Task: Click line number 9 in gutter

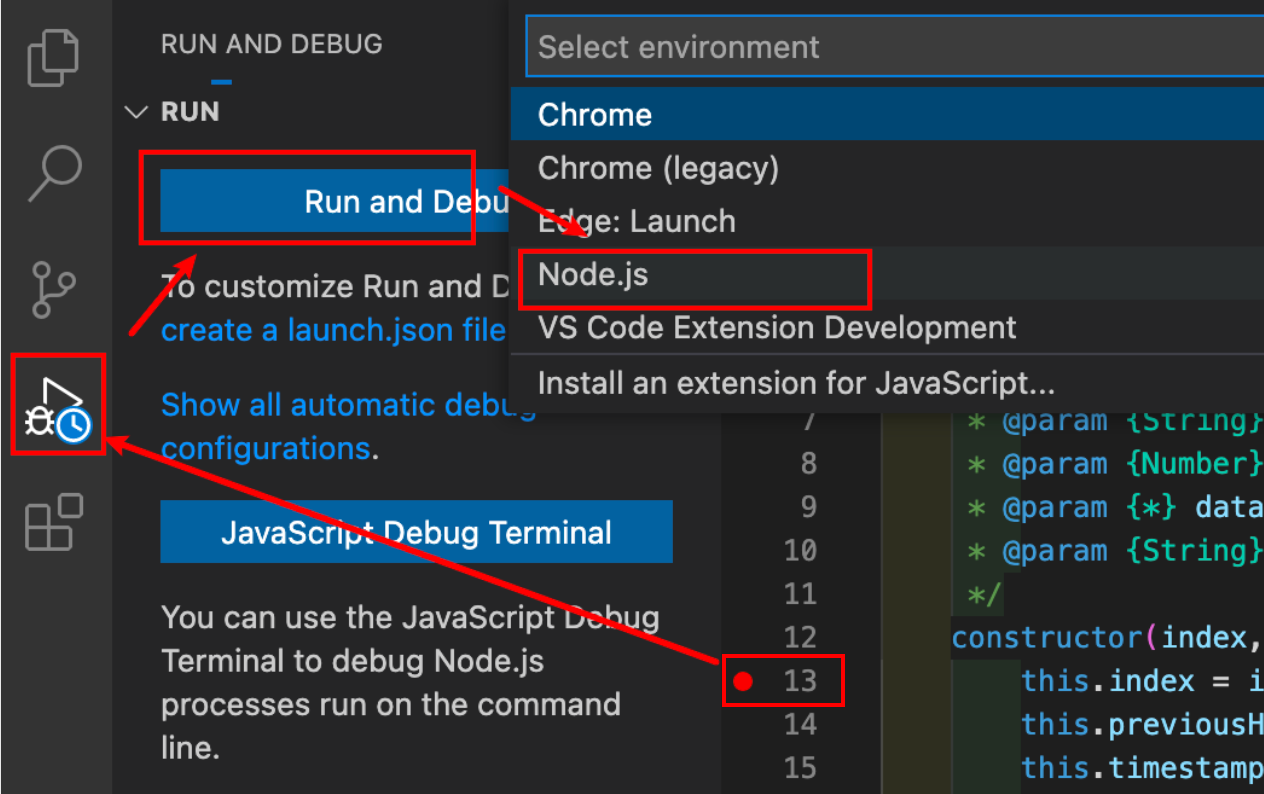Action: coord(808,508)
